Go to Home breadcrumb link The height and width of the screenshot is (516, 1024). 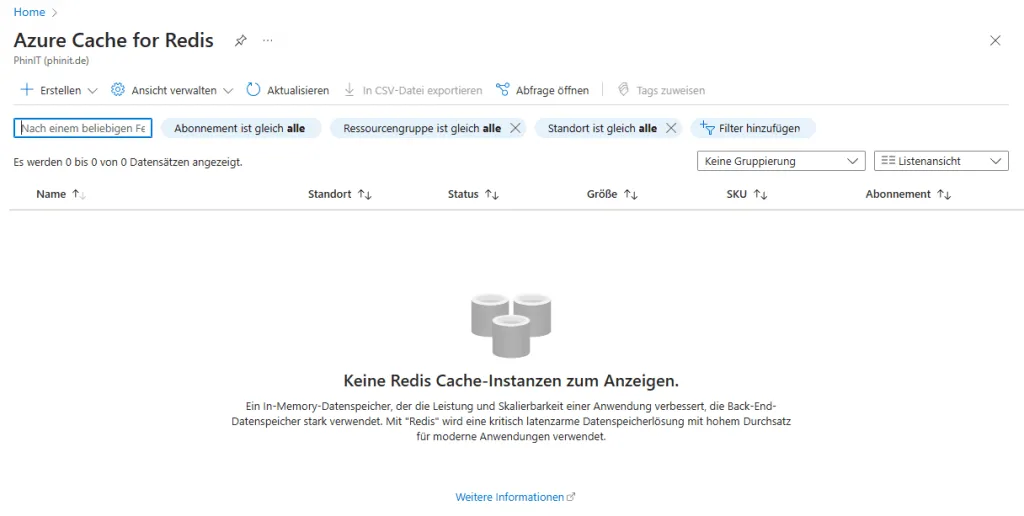tap(29, 12)
